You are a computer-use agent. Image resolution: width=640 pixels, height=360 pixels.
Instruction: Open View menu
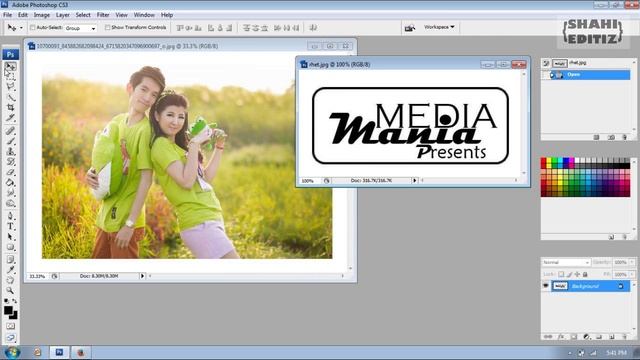121,15
